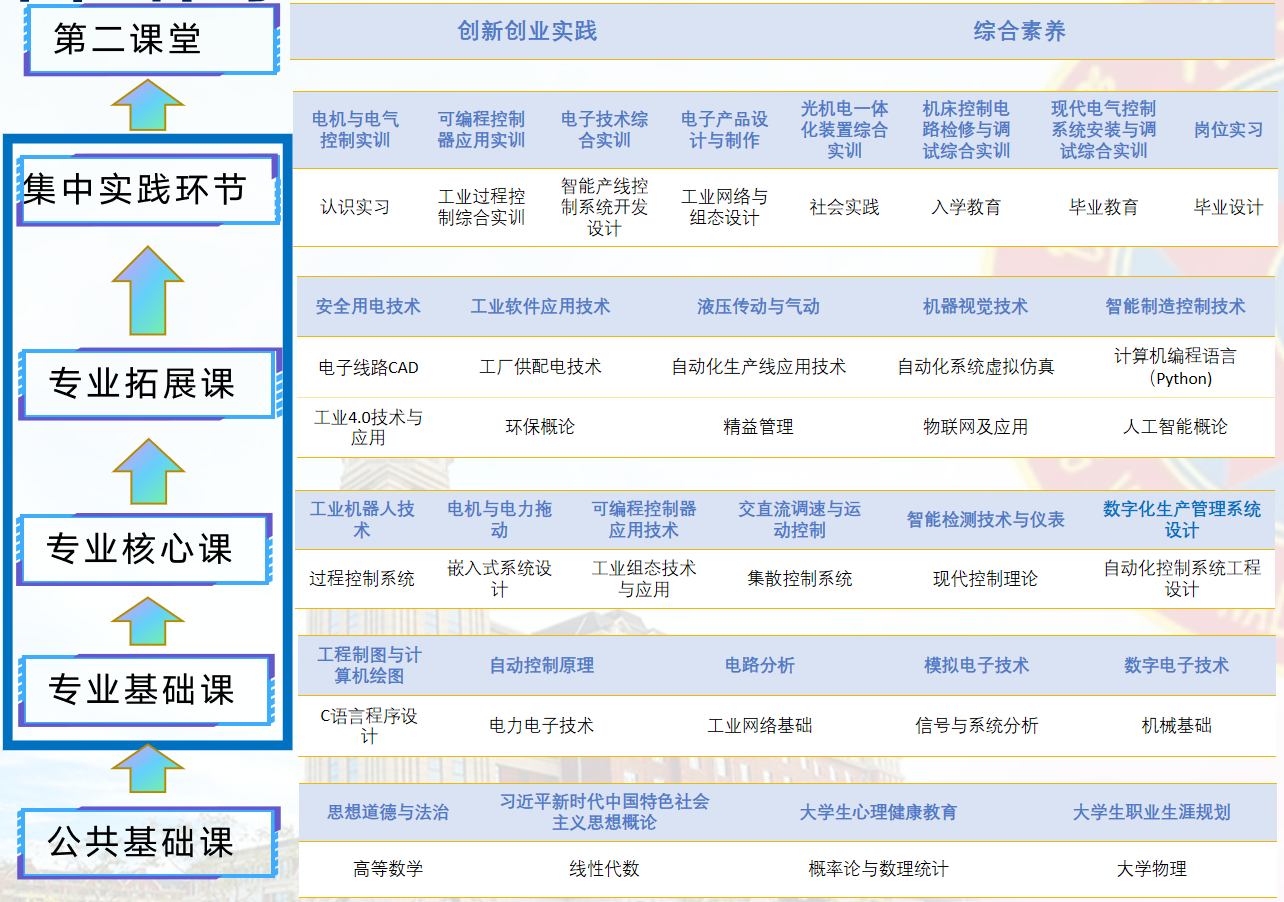The height and width of the screenshot is (902, 1284).
Task: Select 自动化系统虚拟仿真 course
Action: [x=975, y=367]
